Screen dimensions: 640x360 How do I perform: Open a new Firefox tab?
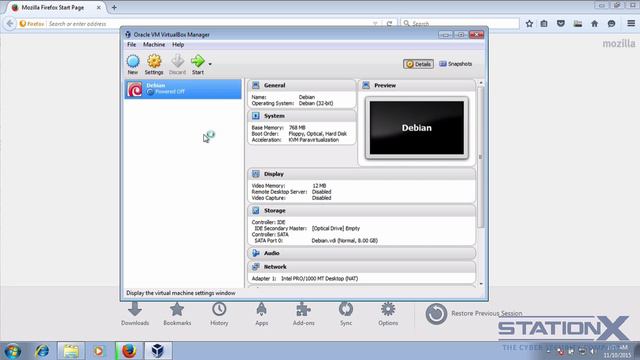coord(114,7)
